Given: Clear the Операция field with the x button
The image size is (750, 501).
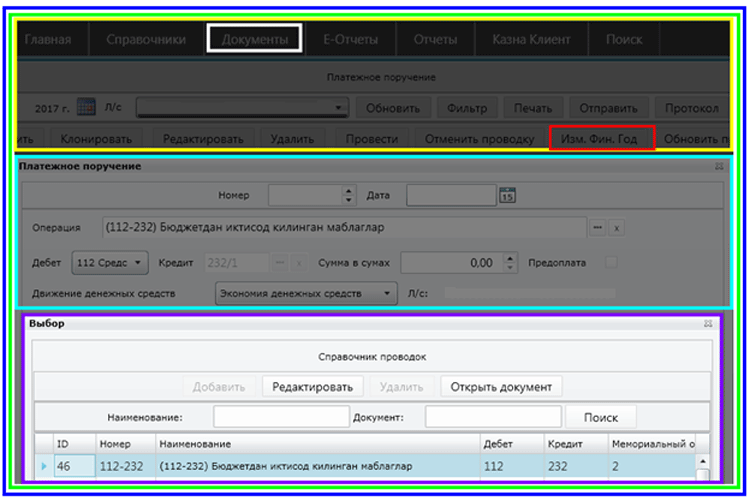Looking at the screenshot, I should [617, 228].
